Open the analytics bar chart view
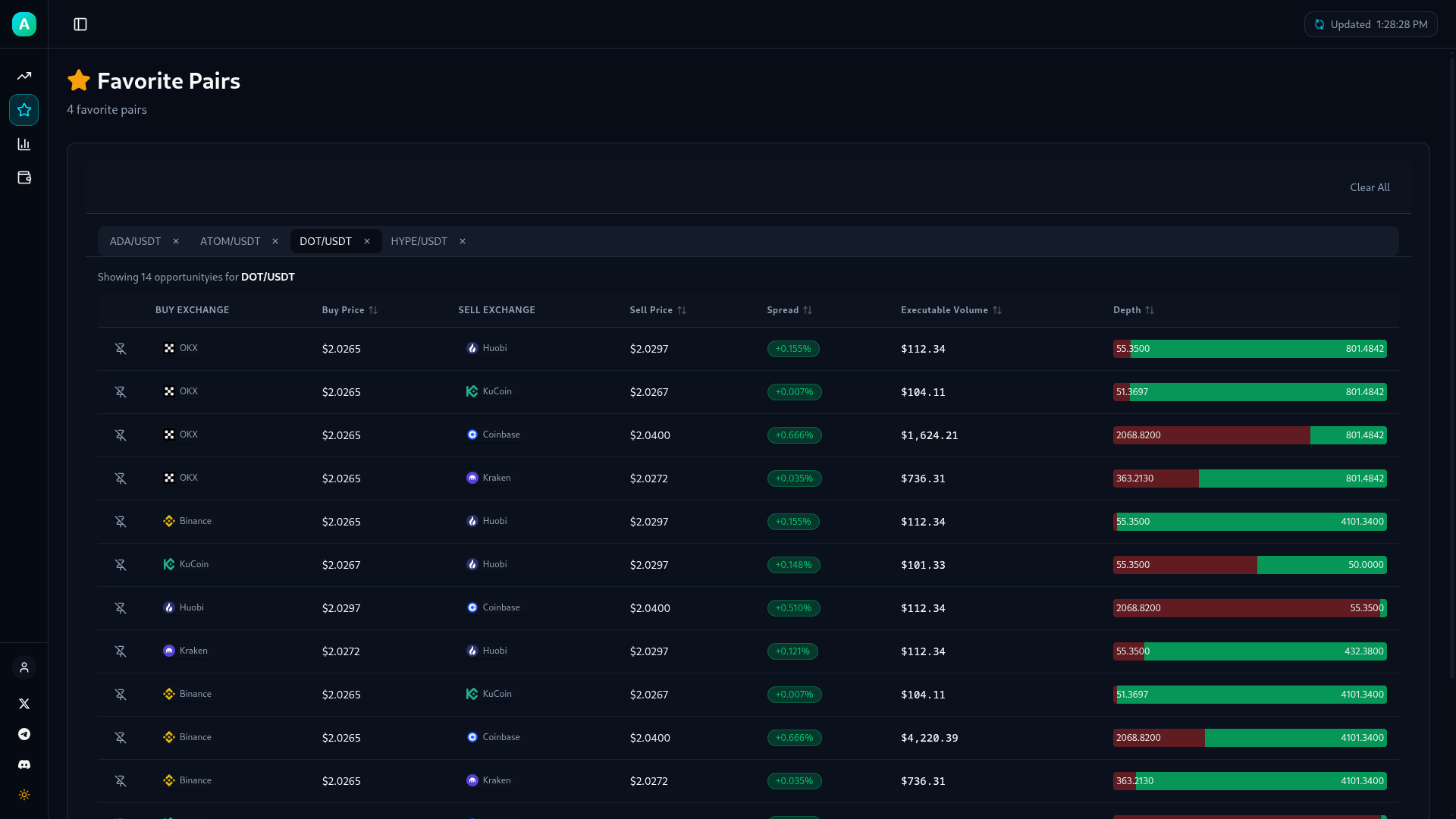 tap(24, 144)
